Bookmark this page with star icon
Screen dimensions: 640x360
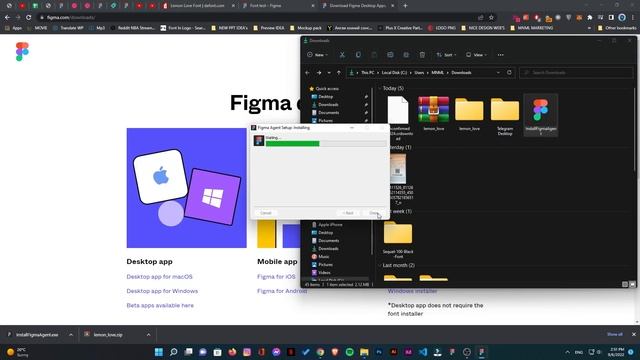pyautogui.click(x=491, y=18)
